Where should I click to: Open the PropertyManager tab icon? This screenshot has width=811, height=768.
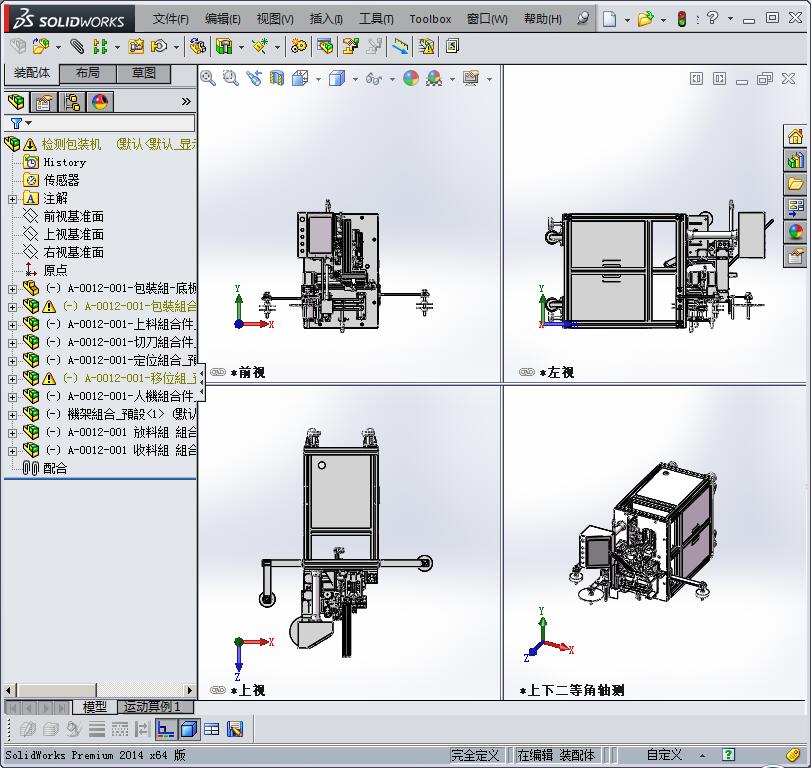pos(44,101)
